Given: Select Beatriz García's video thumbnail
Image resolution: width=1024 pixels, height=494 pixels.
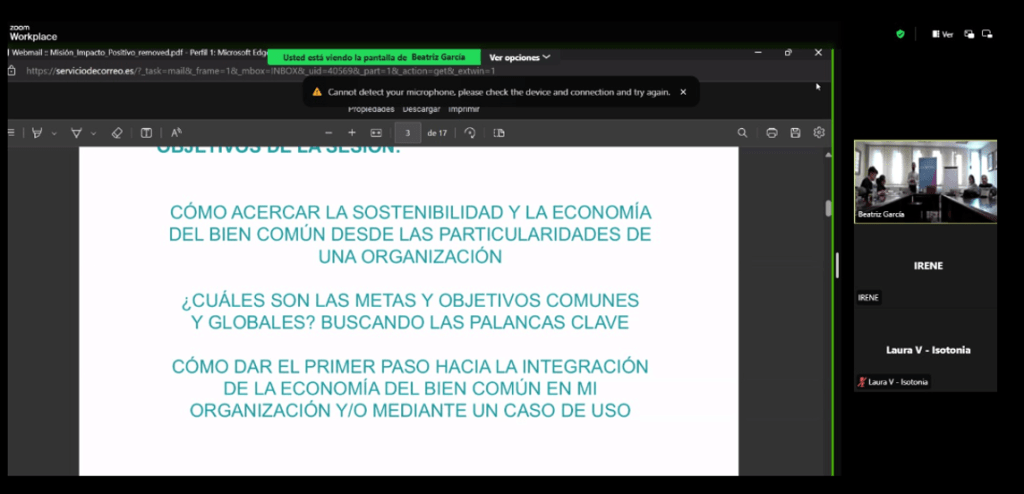Looking at the screenshot, I should [x=925, y=181].
